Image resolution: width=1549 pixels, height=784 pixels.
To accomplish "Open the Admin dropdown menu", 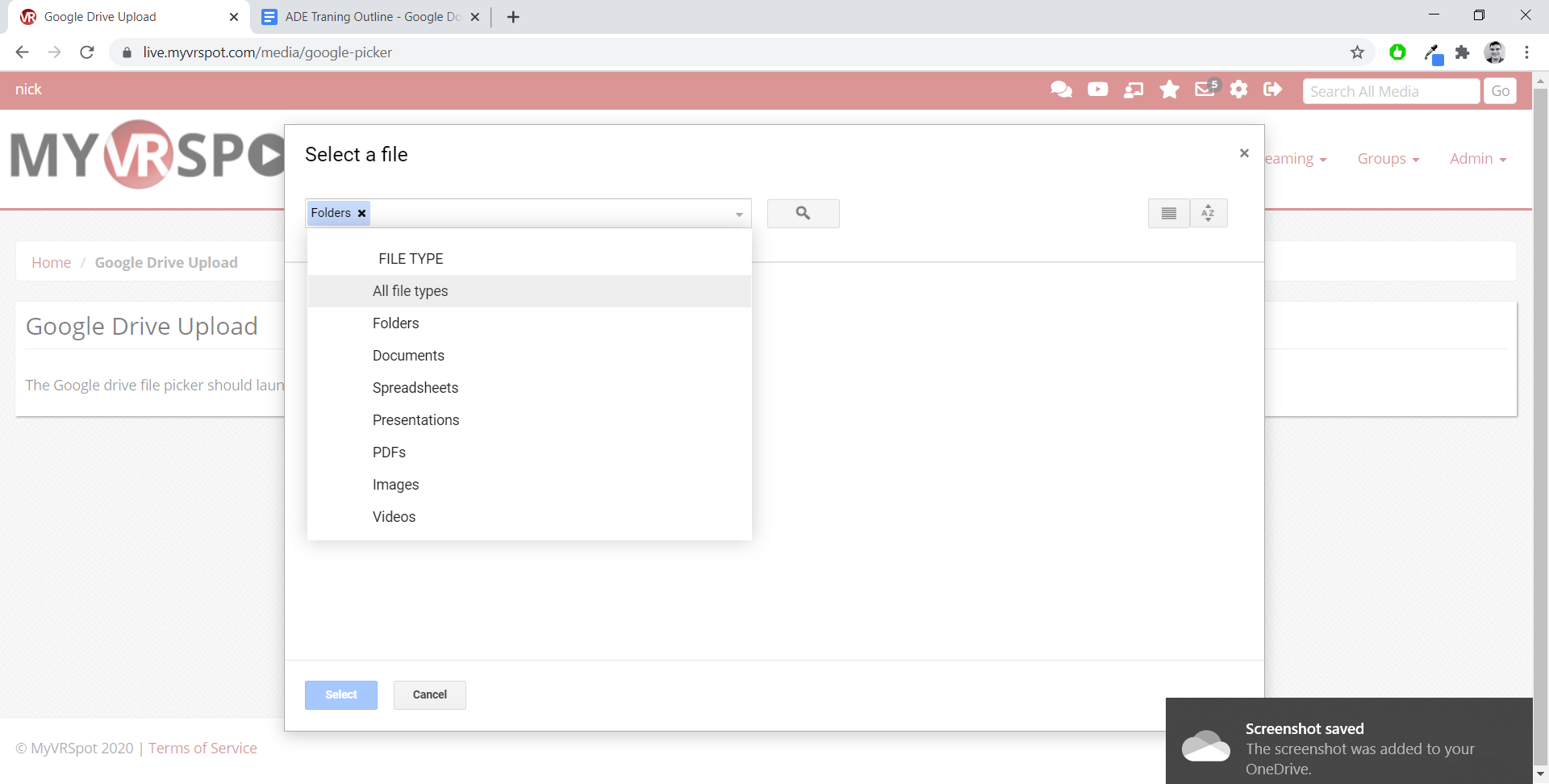I will pos(1478,159).
